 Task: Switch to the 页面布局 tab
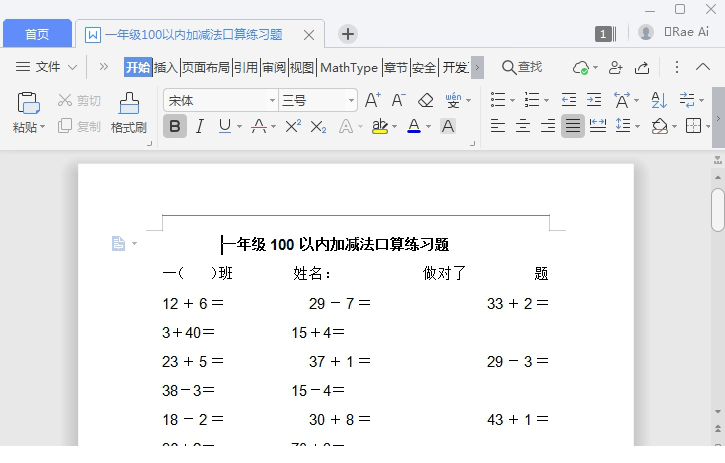pos(206,68)
